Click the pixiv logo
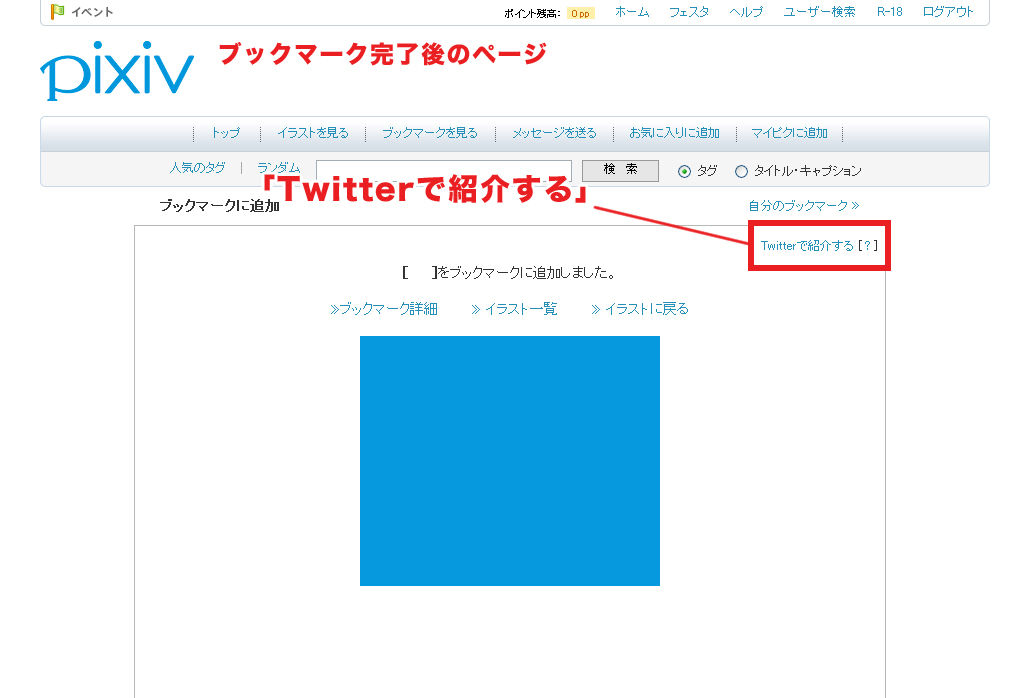 tap(116, 71)
